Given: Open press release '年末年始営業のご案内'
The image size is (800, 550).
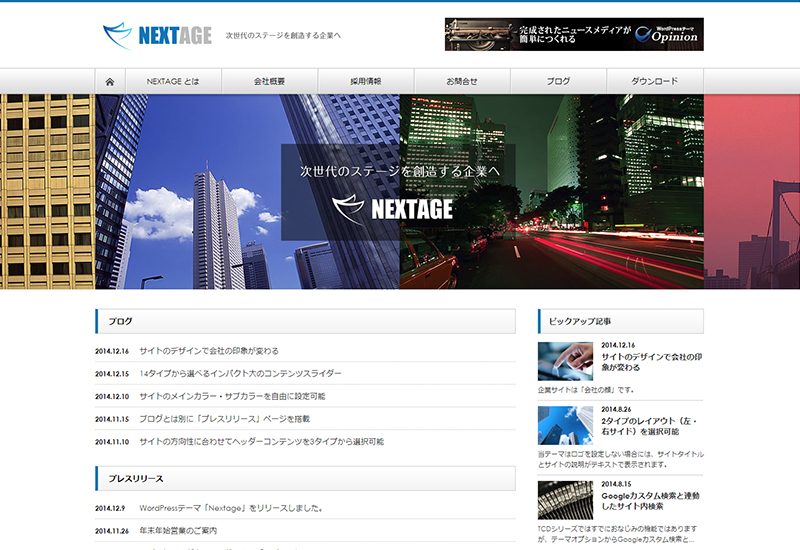Looking at the screenshot, I should [x=178, y=531].
